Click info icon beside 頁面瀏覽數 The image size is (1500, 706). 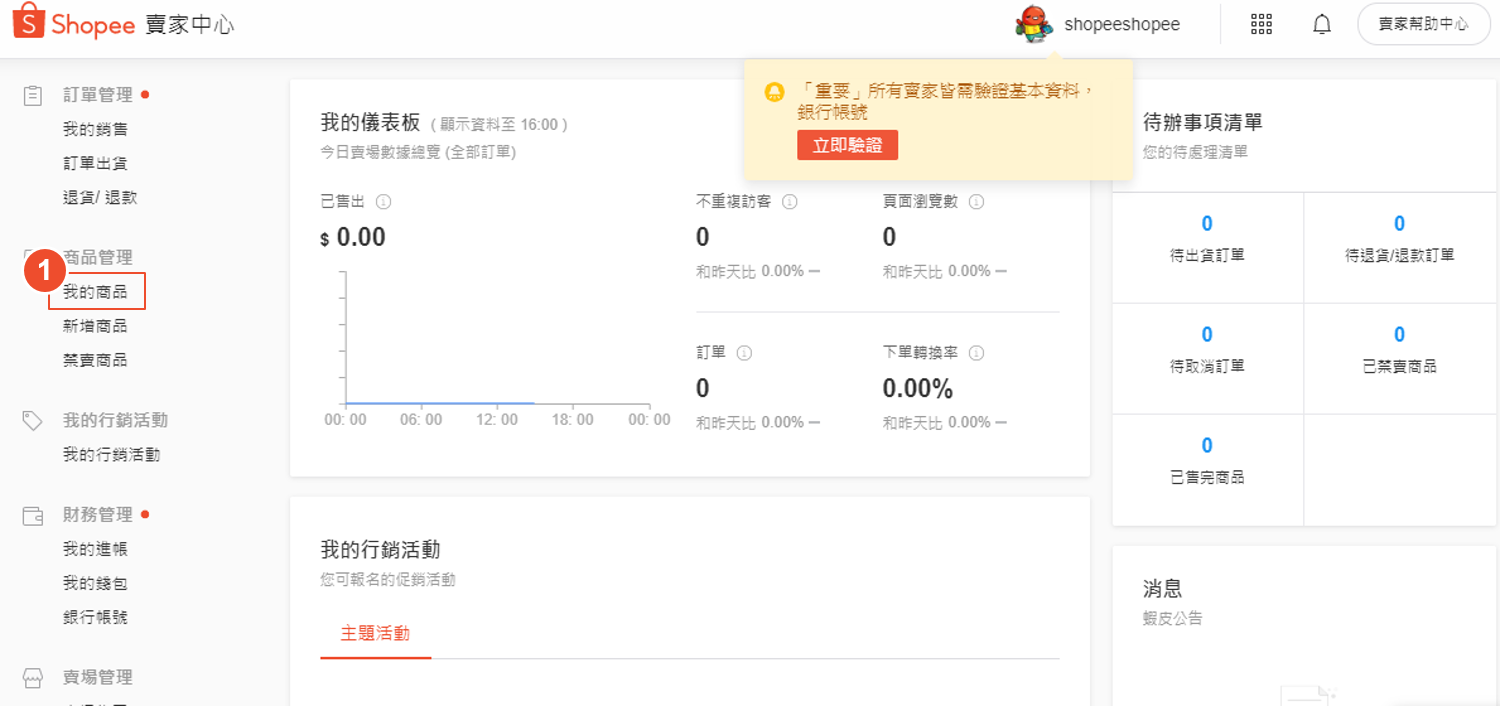pyautogui.click(x=976, y=202)
